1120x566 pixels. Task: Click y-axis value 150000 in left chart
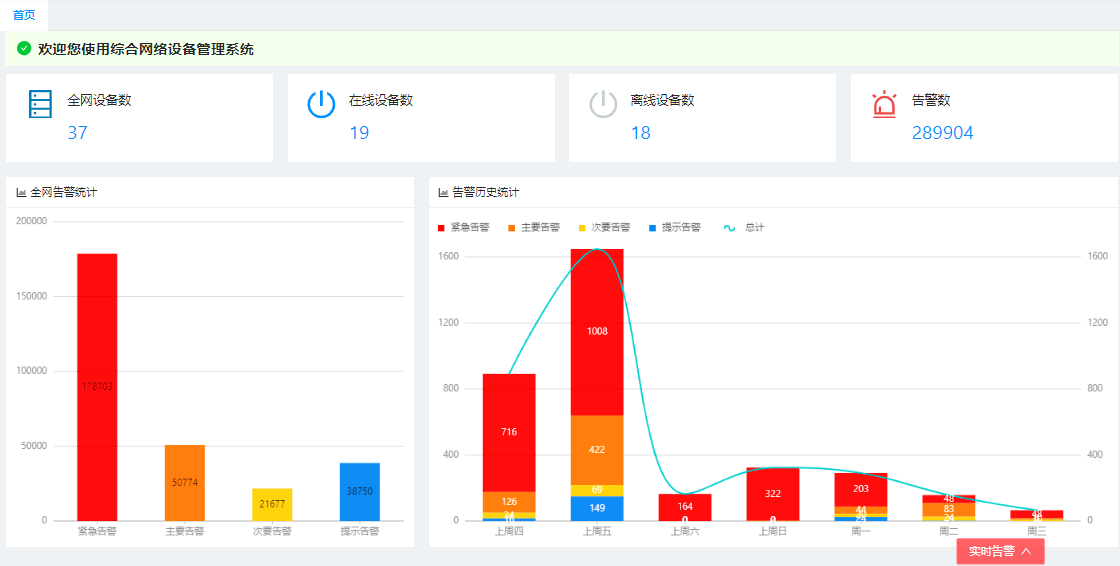pyautogui.click(x=31, y=296)
